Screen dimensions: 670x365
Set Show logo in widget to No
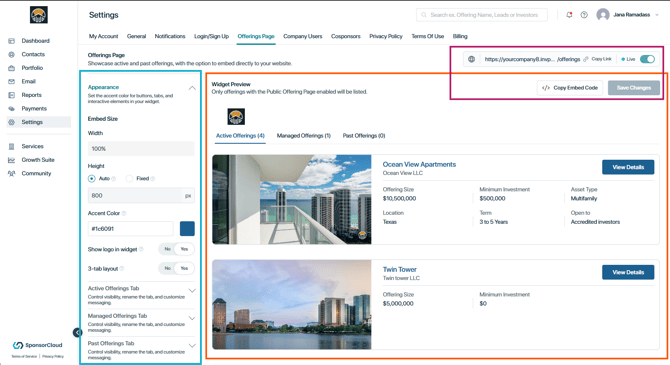point(168,249)
